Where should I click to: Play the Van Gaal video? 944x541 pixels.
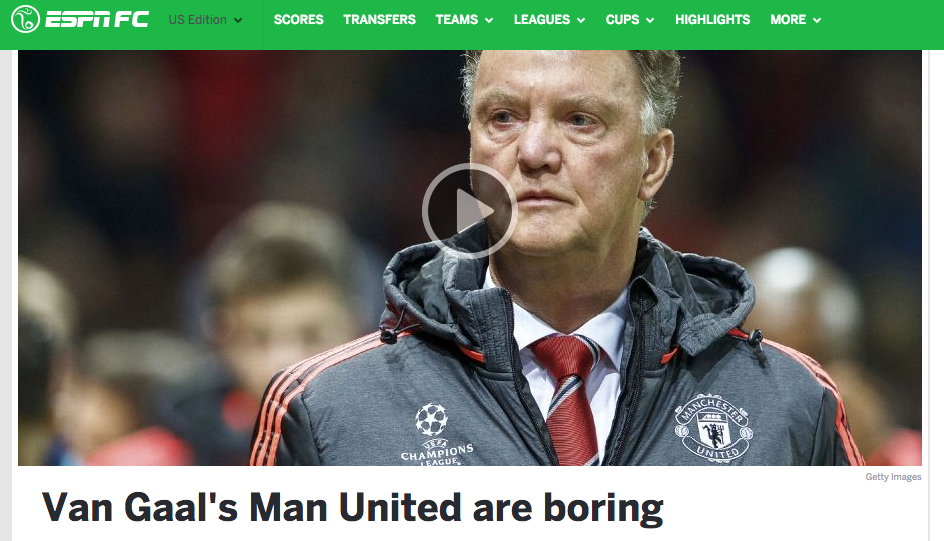tap(469, 211)
